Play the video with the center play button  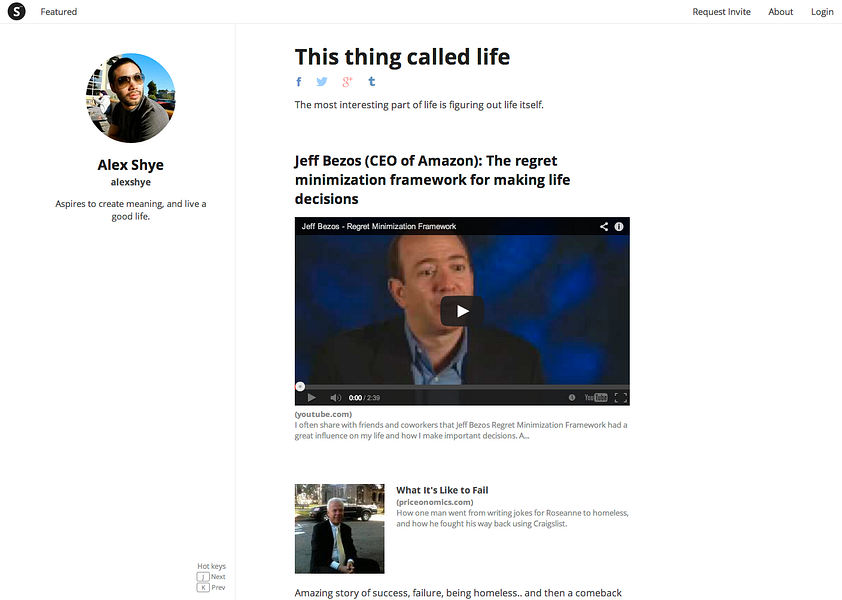[462, 311]
